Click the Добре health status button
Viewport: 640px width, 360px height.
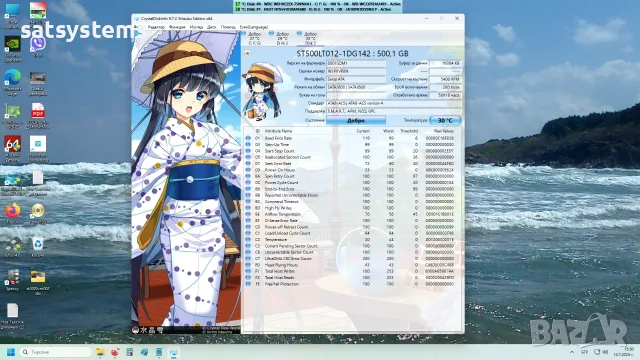coord(356,120)
